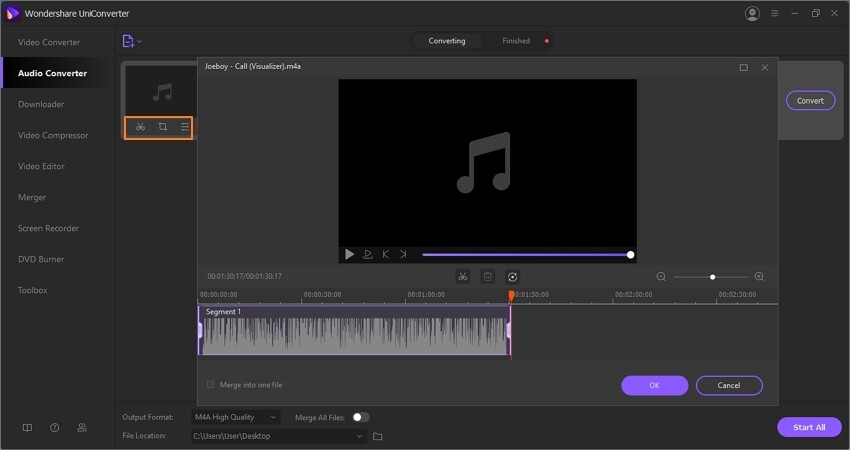Open the Video Editor section

[41, 166]
